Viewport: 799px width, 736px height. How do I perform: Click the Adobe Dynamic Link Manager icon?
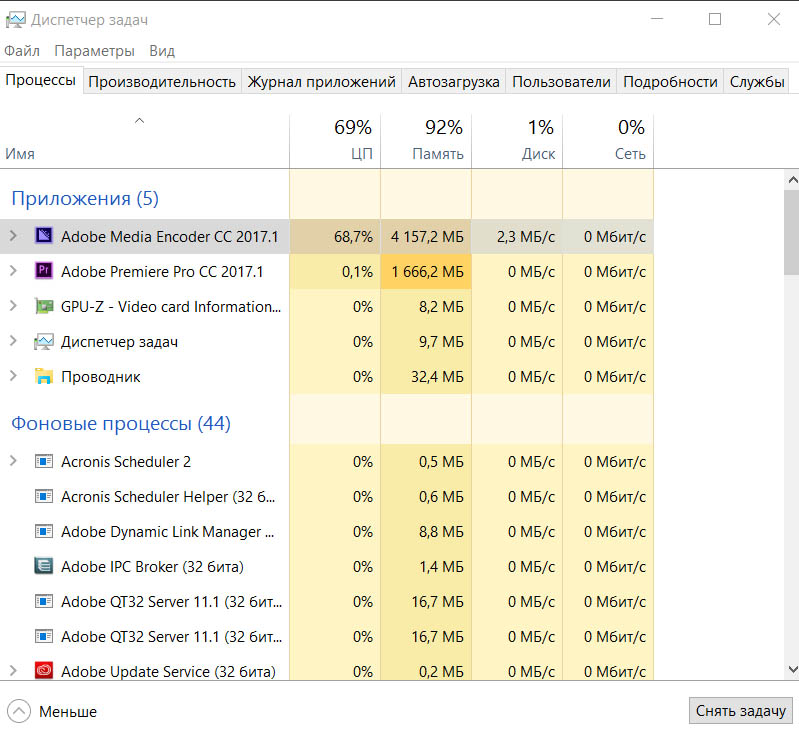pos(44,532)
